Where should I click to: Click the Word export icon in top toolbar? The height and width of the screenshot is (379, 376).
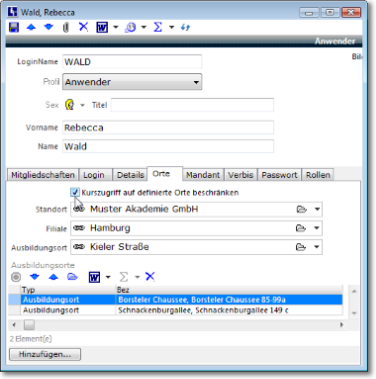(x=102, y=27)
